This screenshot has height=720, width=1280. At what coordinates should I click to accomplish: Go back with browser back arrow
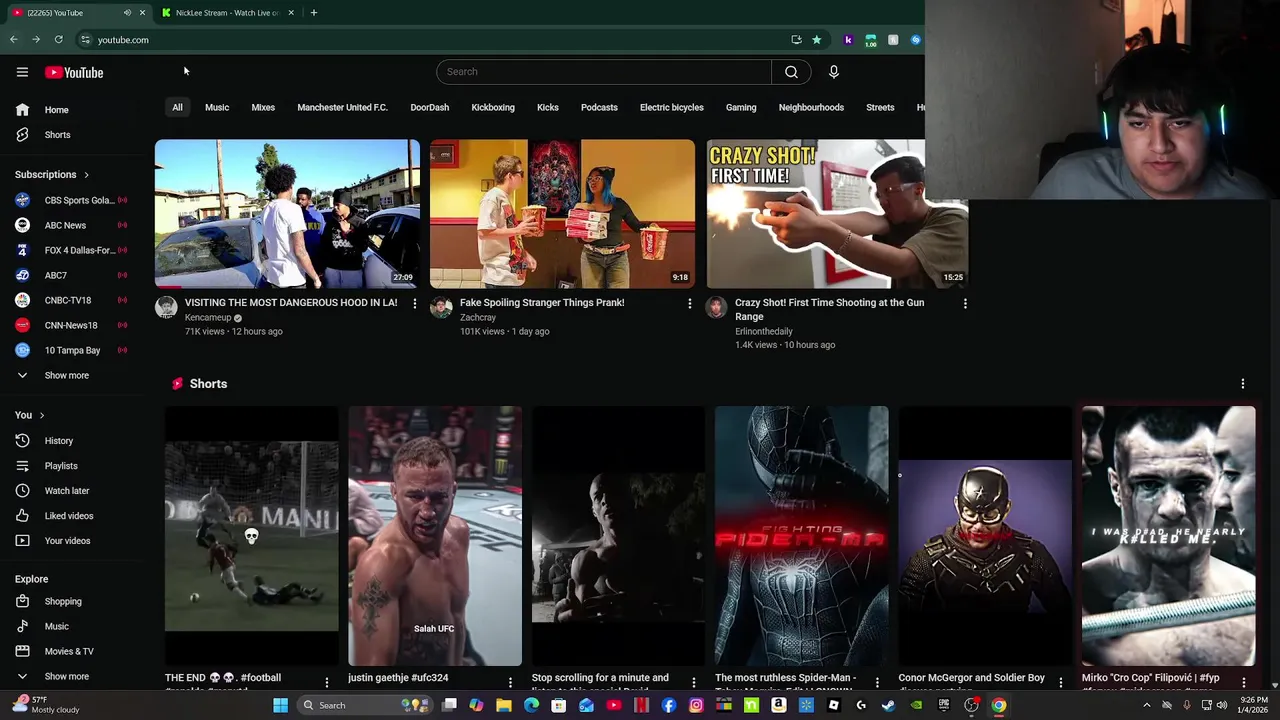click(14, 40)
